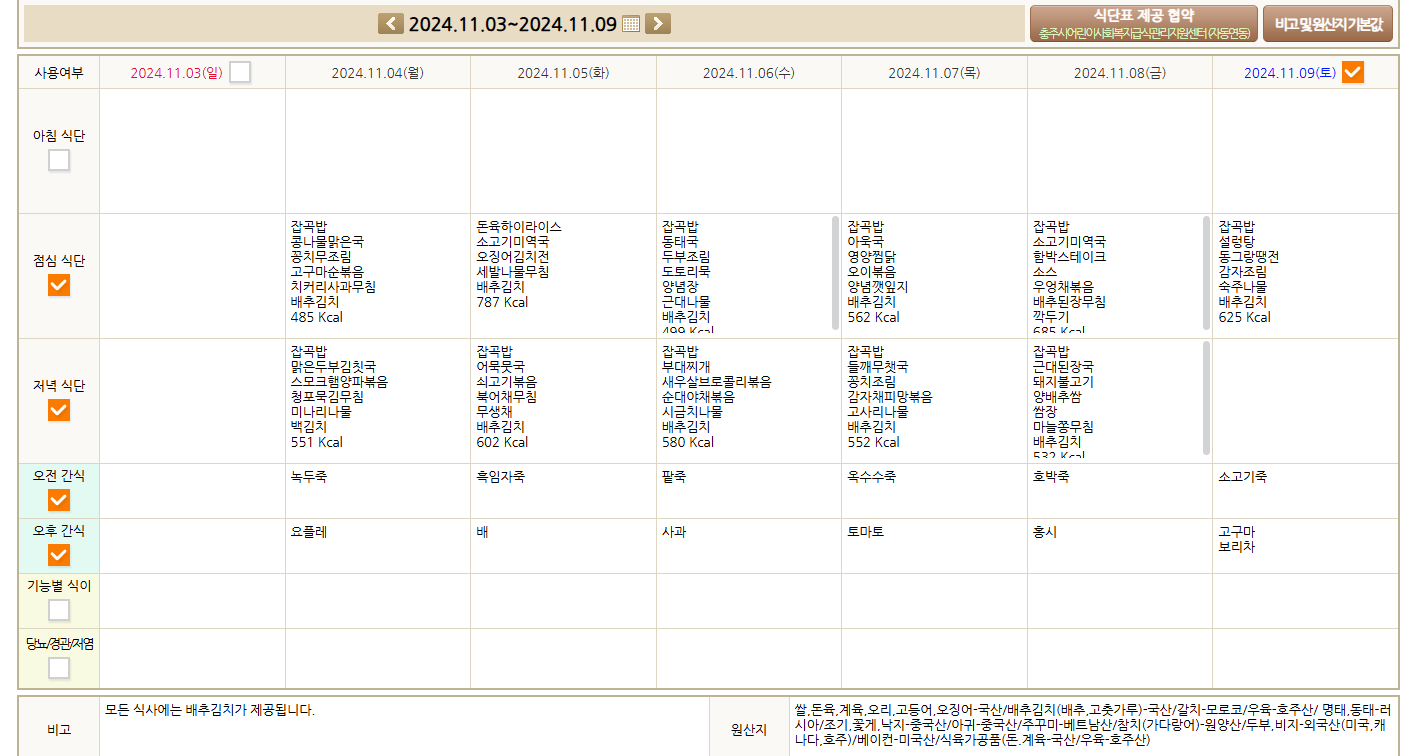Enable the 당뇨/경관/저염 checkbox
Image resolution: width=1409 pixels, height=756 pixels.
59,667
